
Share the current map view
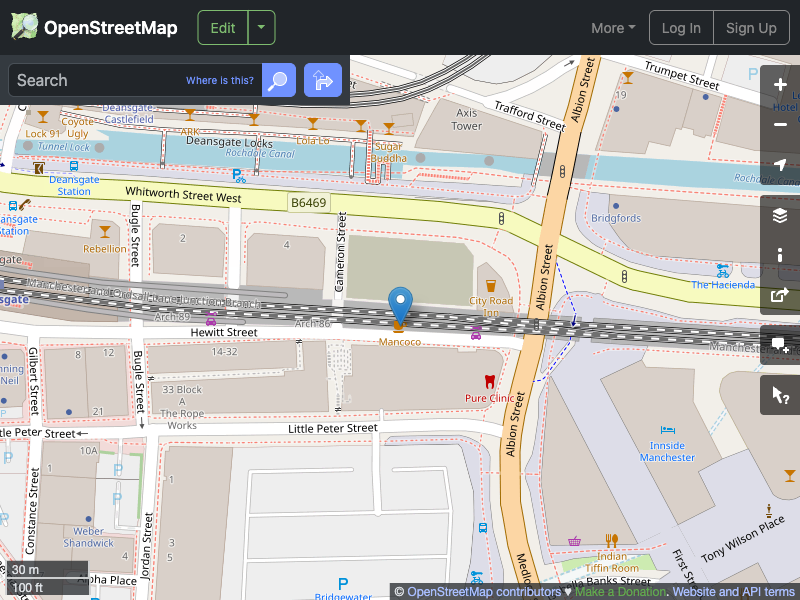780,295
